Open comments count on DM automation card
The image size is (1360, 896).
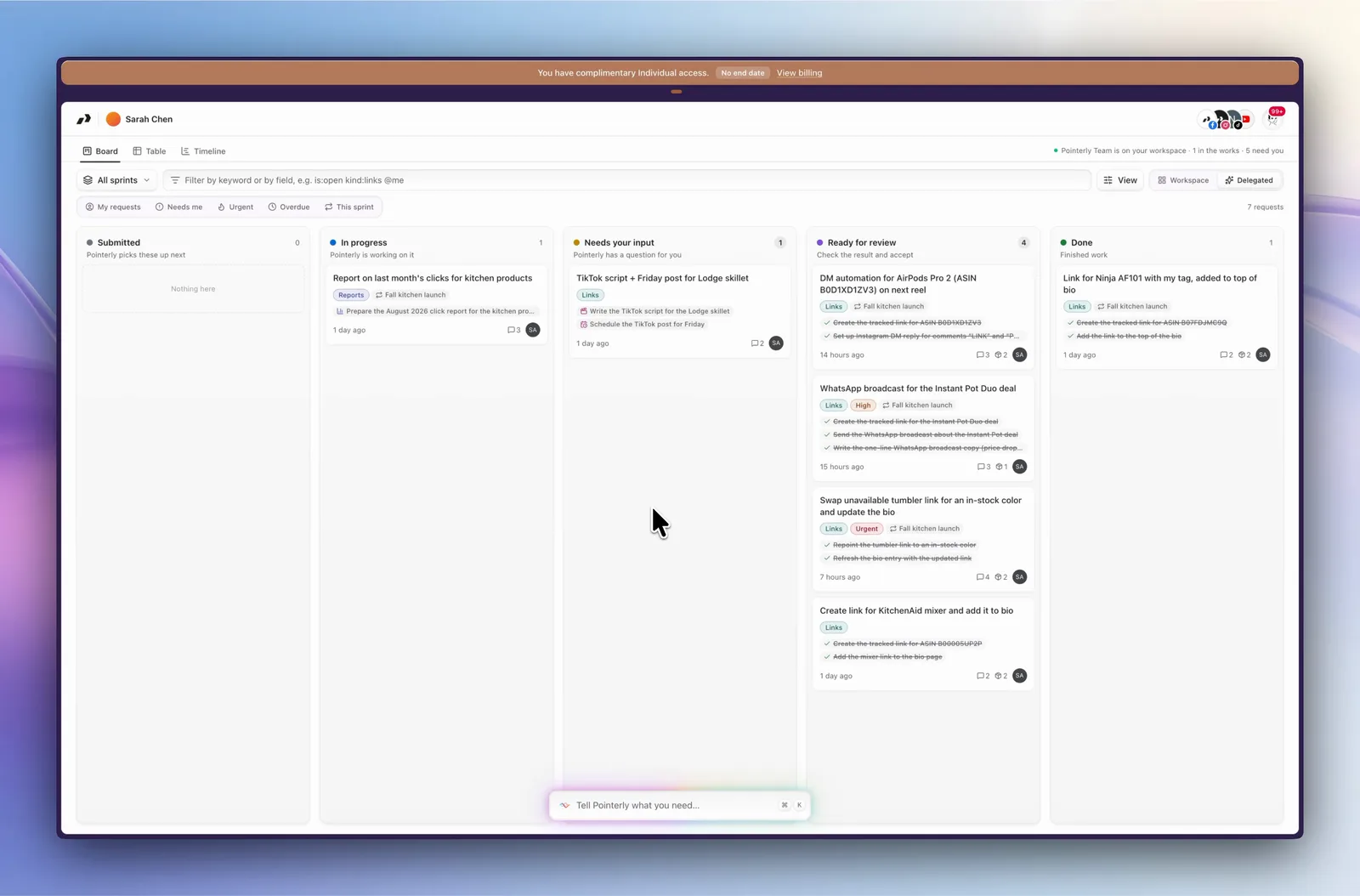coord(983,354)
